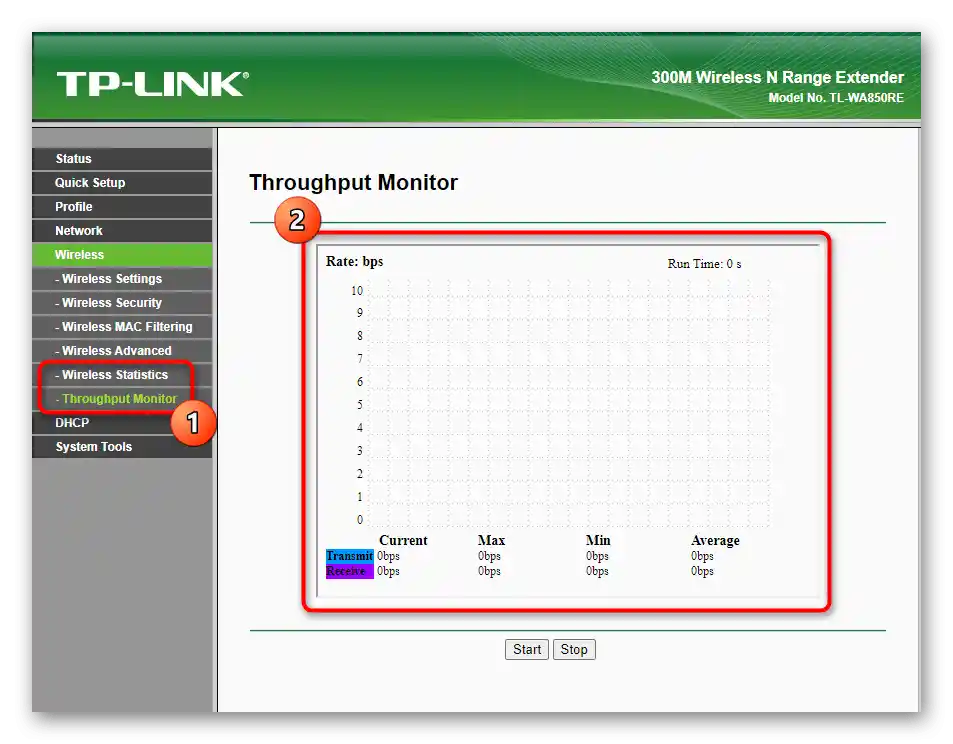
Task: Click the Stop button
Action: (x=574, y=649)
